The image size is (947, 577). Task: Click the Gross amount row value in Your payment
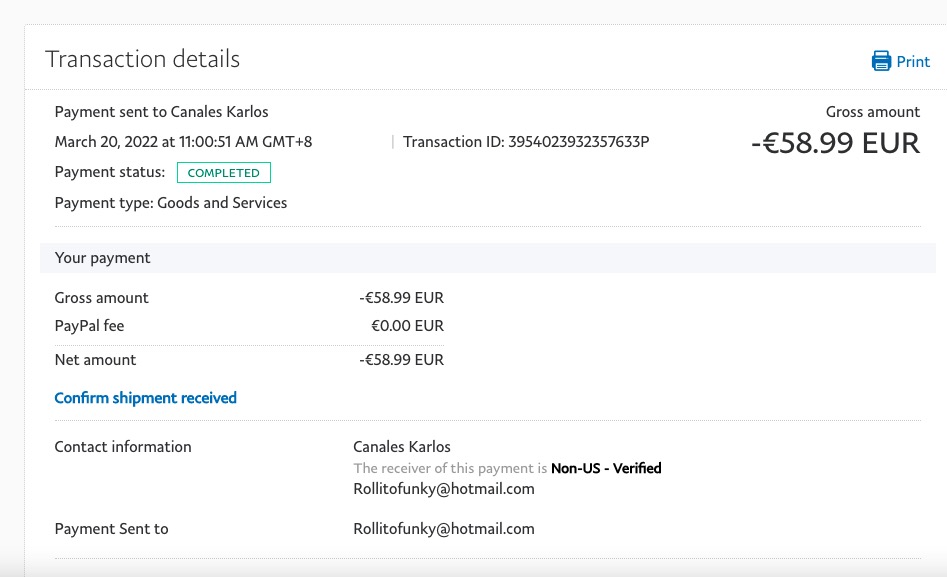point(401,298)
